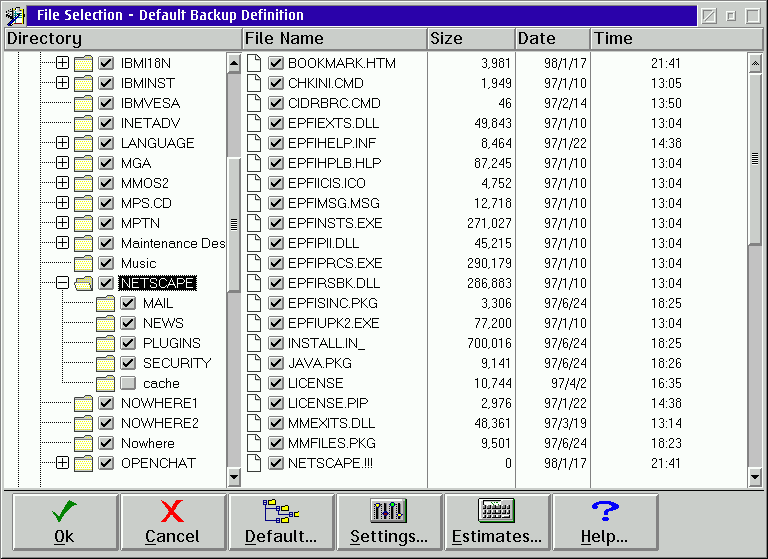The height and width of the screenshot is (559, 768).
Task: Click the Size column header
Action: (x=471, y=39)
